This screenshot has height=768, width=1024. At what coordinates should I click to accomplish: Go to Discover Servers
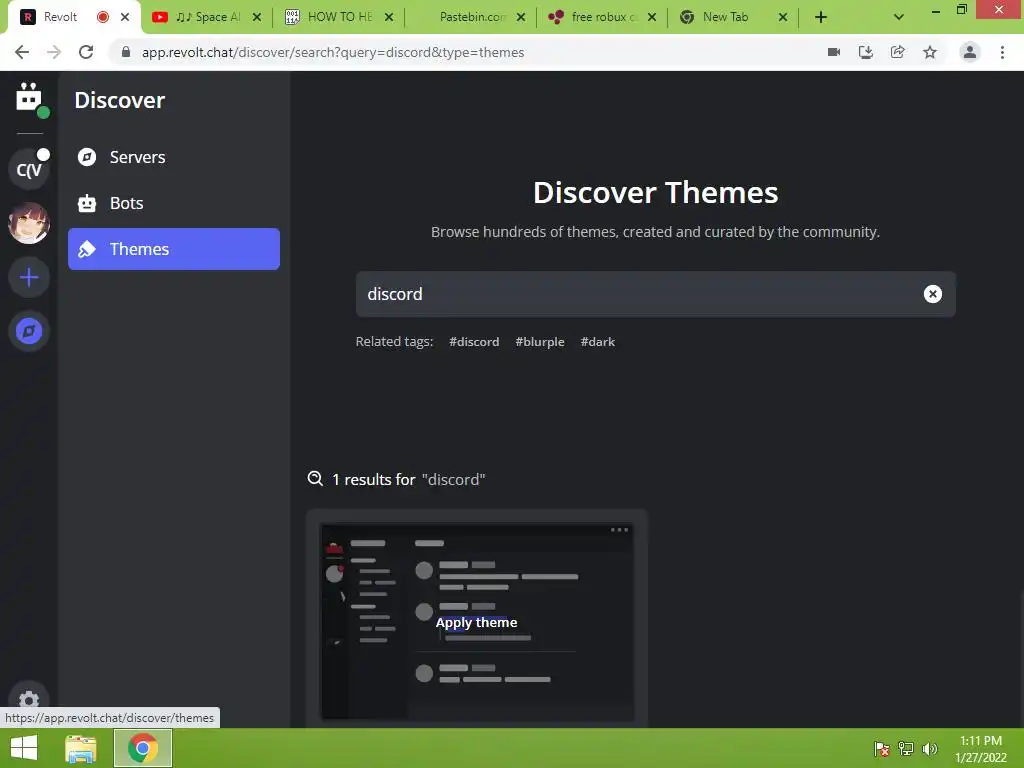click(174, 157)
